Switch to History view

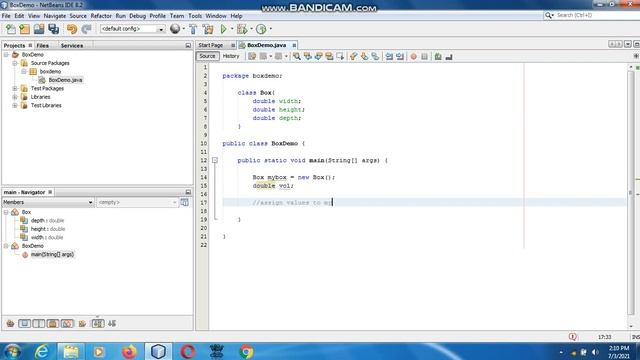[x=231, y=56]
